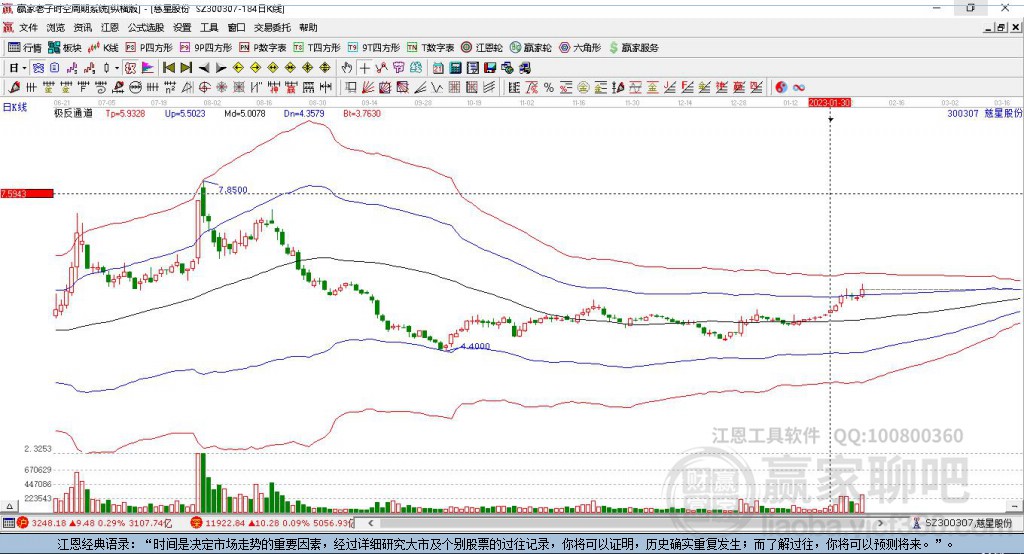Image resolution: width=1024 pixels, height=554 pixels.
Task: Click the 2023-01-30 date marker
Action: click(x=829, y=103)
